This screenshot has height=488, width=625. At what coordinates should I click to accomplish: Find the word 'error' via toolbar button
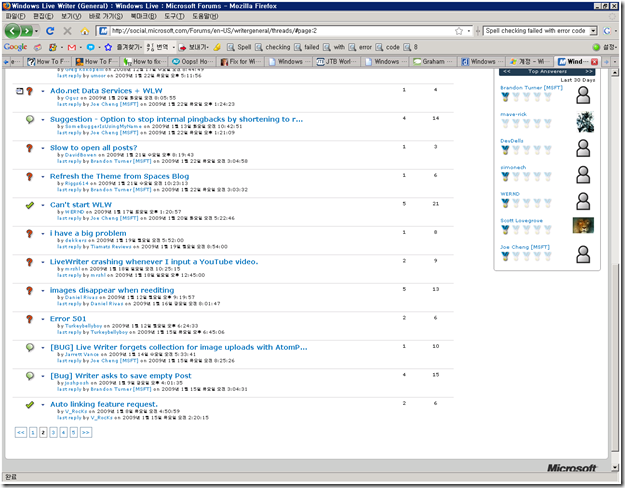click(x=360, y=47)
